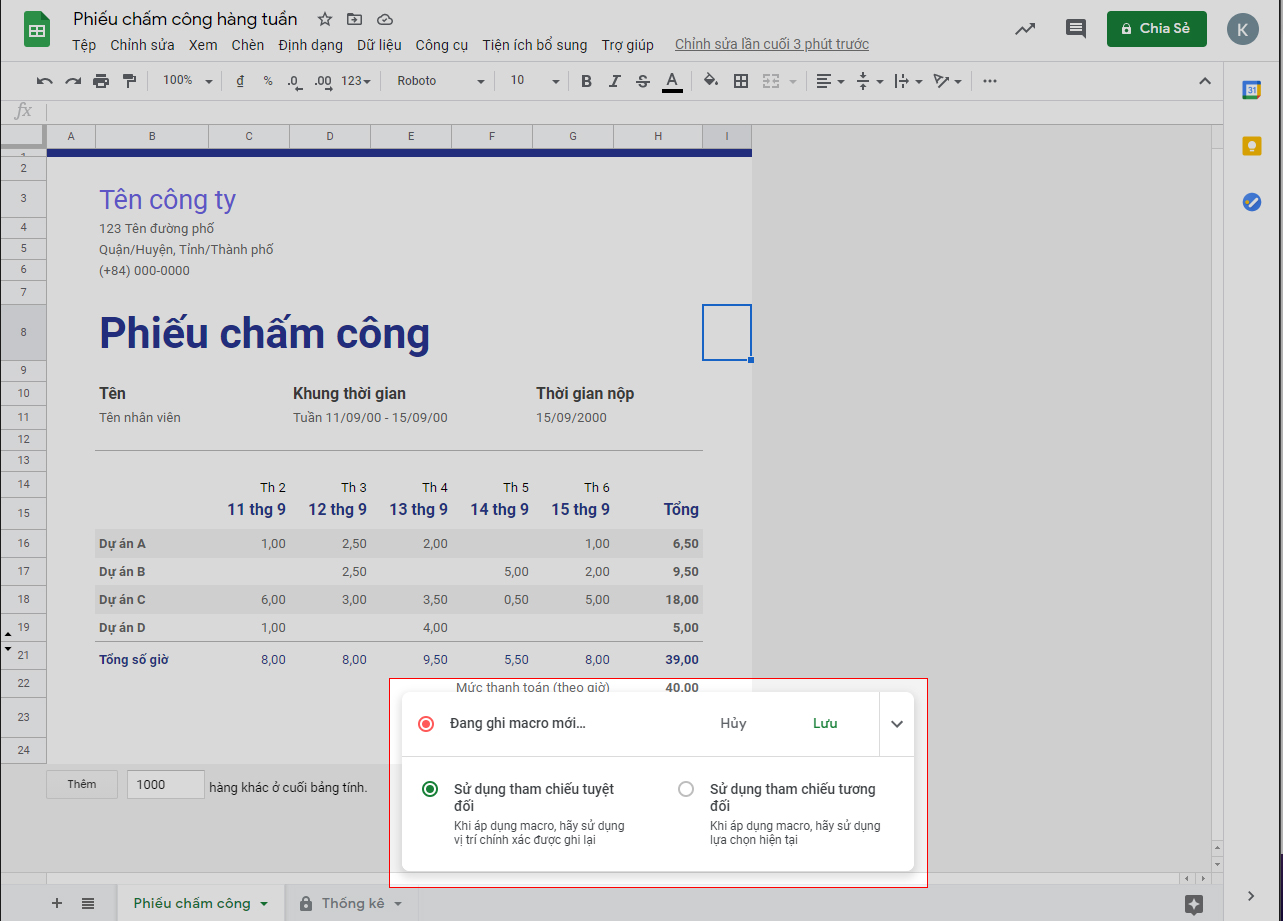The height and width of the screenshot is (921, 1283).
Task: Select relative references for the macro
Action: 686,789
